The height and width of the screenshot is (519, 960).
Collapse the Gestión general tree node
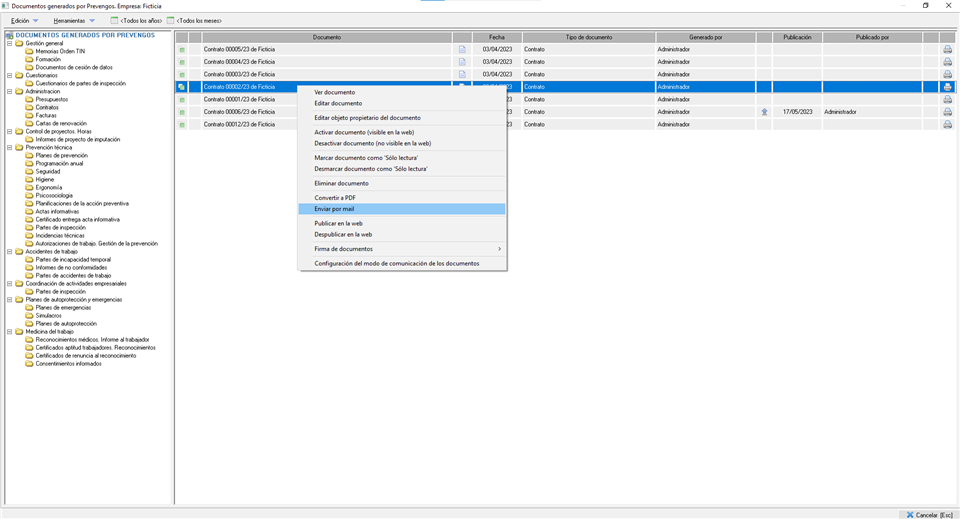(x=10, y=43)
